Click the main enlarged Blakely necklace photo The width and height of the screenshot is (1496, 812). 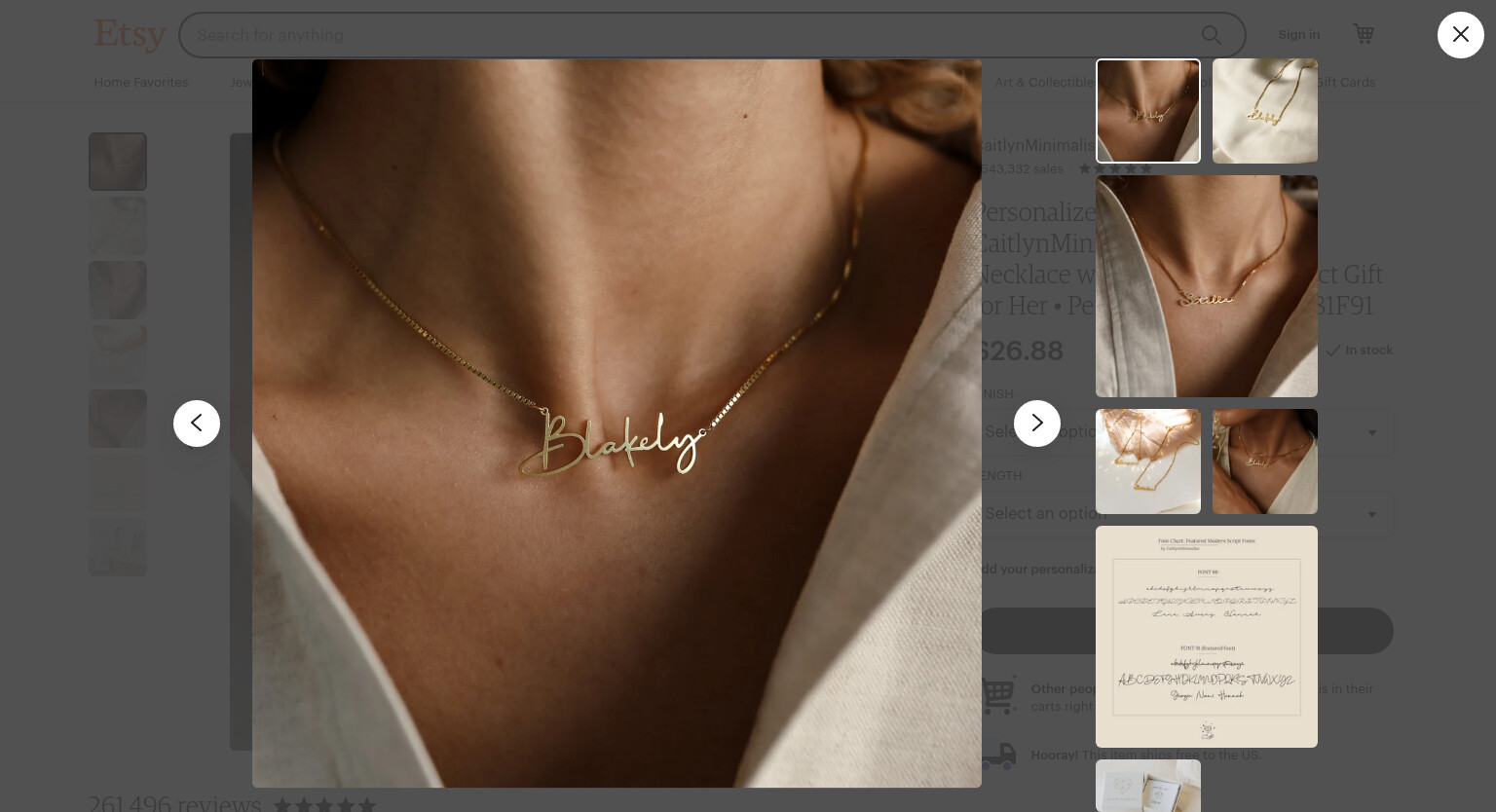tap(617, 424)
